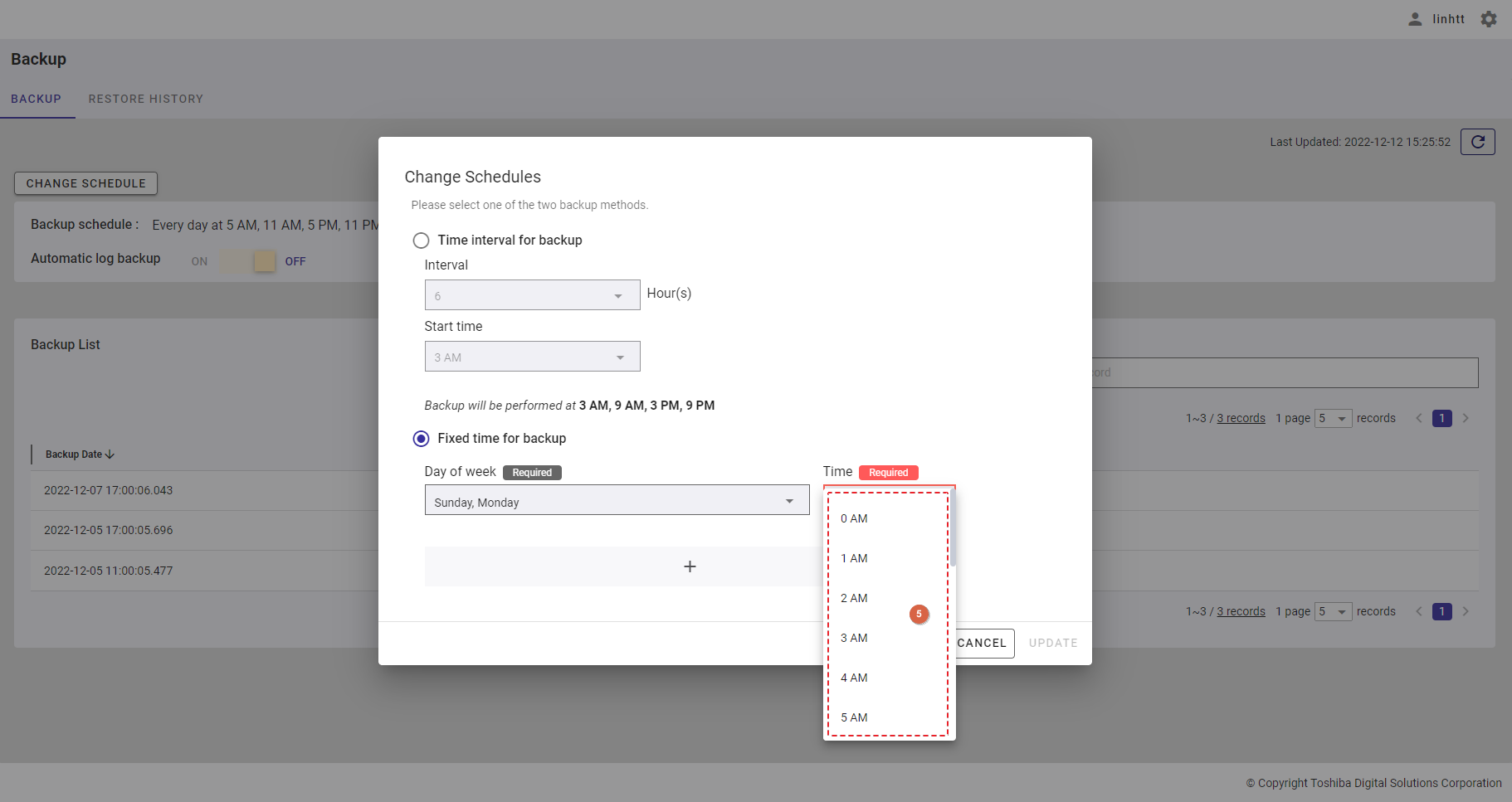
Task: Click next page arrow in bottom pagination
Action: (x=1466, y=611)
